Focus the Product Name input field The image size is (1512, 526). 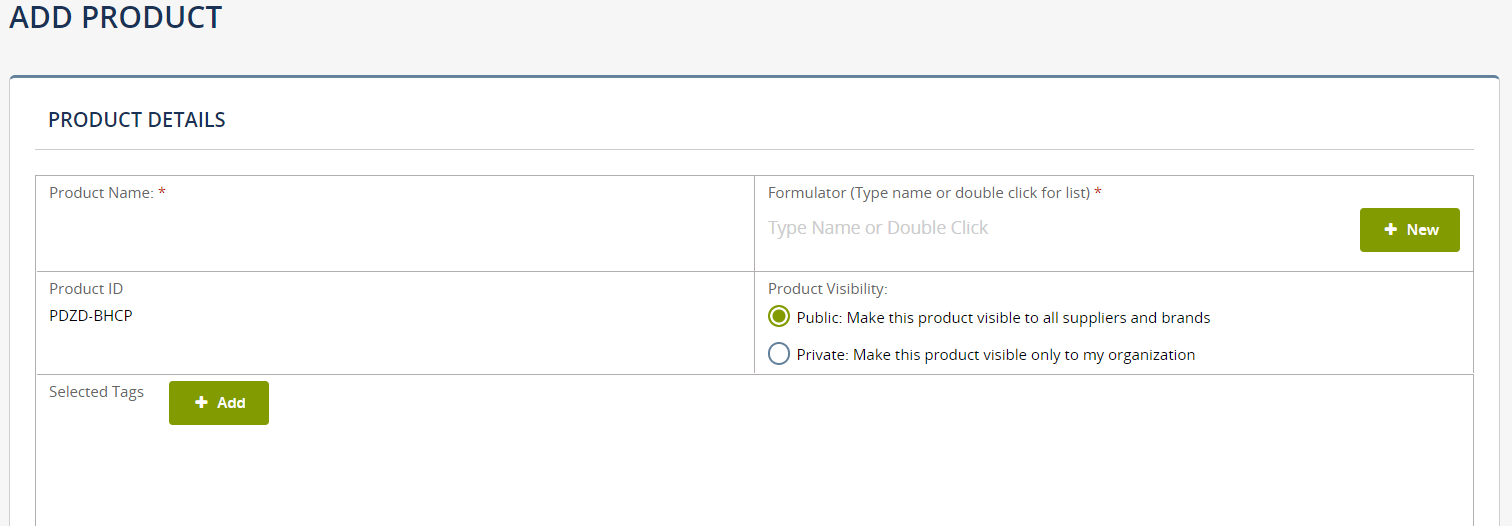coord(395,230)
